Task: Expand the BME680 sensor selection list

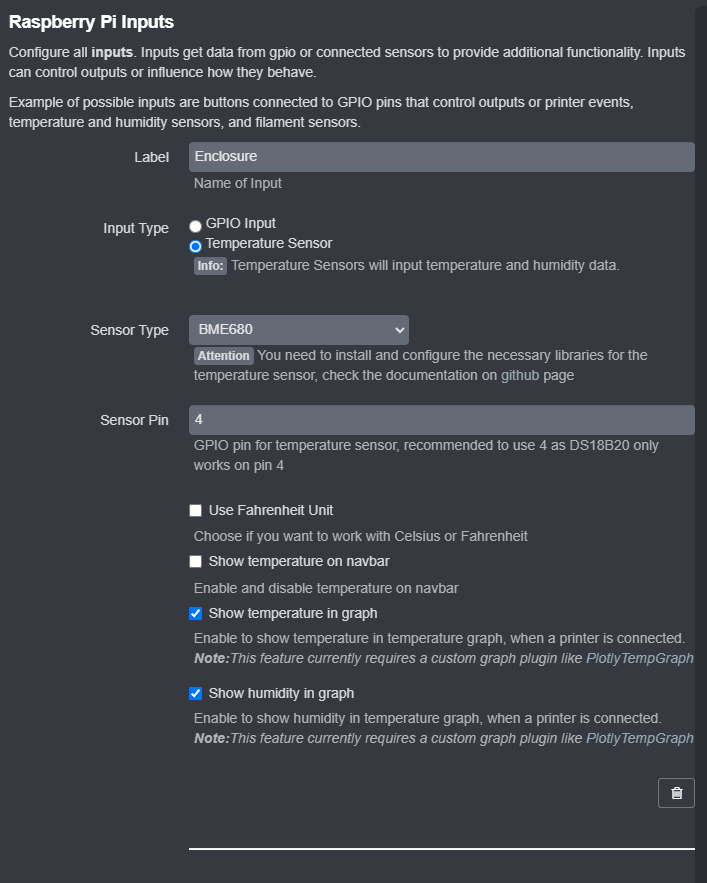Action: (x=298, y=330)
